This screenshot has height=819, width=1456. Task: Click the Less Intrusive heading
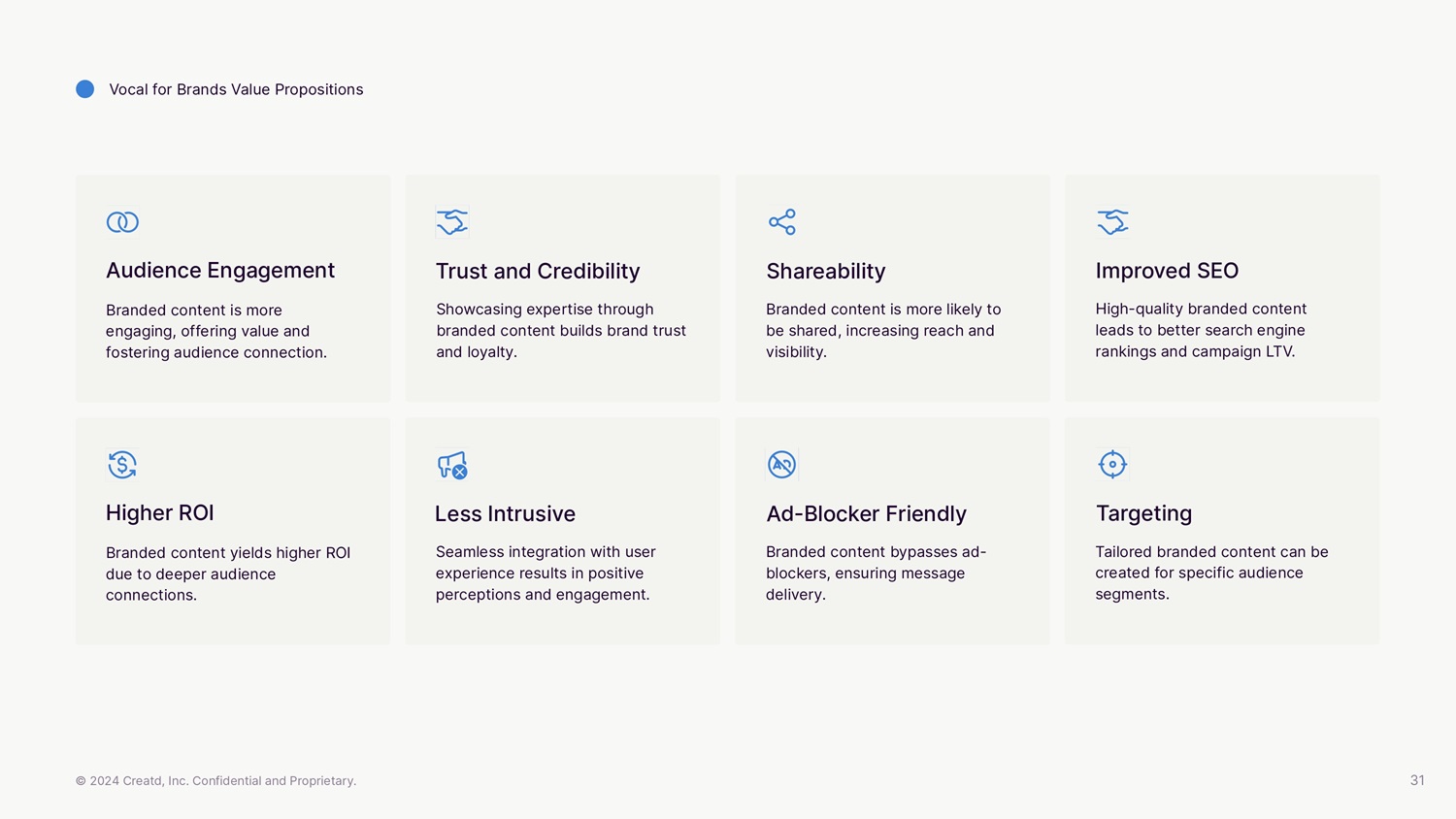click(505, 513)
